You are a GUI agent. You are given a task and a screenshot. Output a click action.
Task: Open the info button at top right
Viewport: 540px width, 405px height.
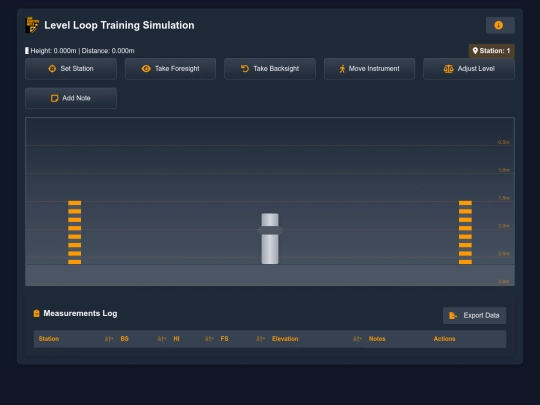(500, 25)
